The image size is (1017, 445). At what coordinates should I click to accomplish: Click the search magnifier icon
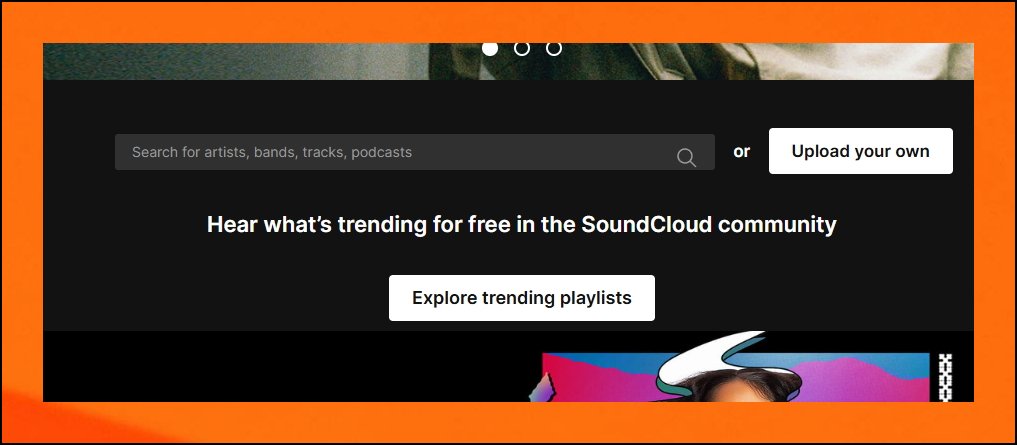click(686, 157)
